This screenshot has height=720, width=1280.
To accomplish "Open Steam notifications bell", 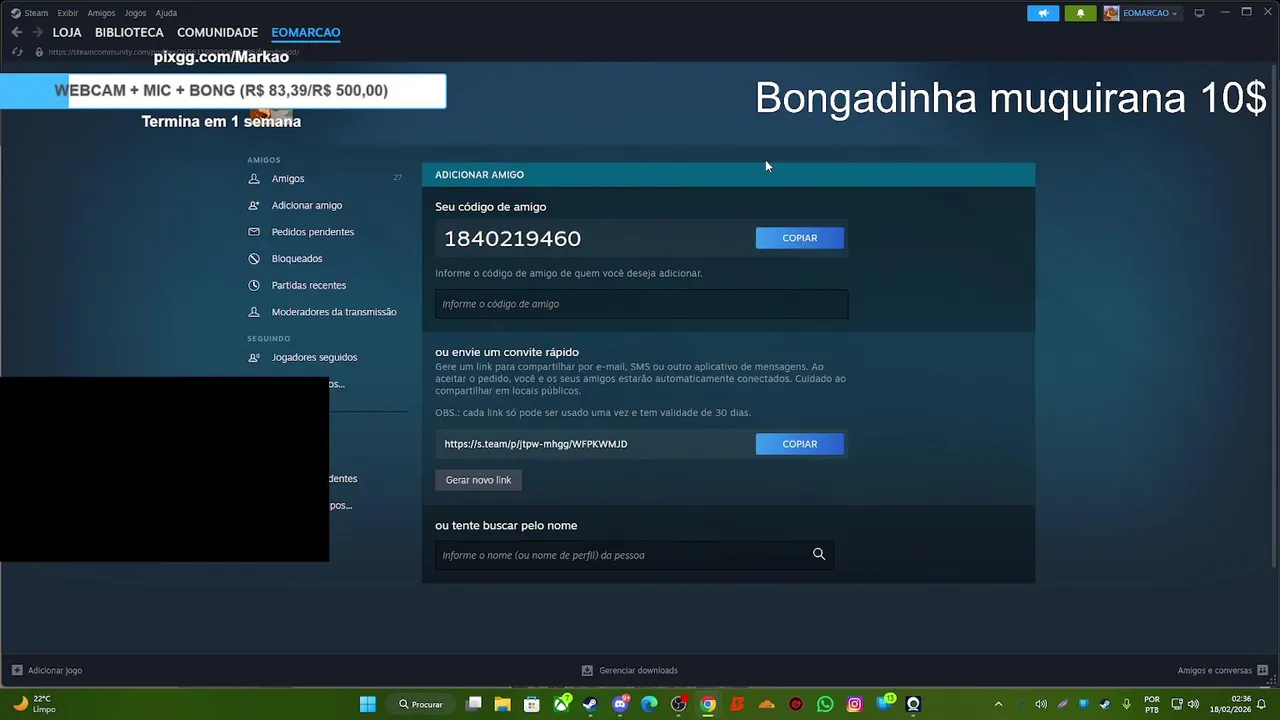I will (x=1080, y=13).
